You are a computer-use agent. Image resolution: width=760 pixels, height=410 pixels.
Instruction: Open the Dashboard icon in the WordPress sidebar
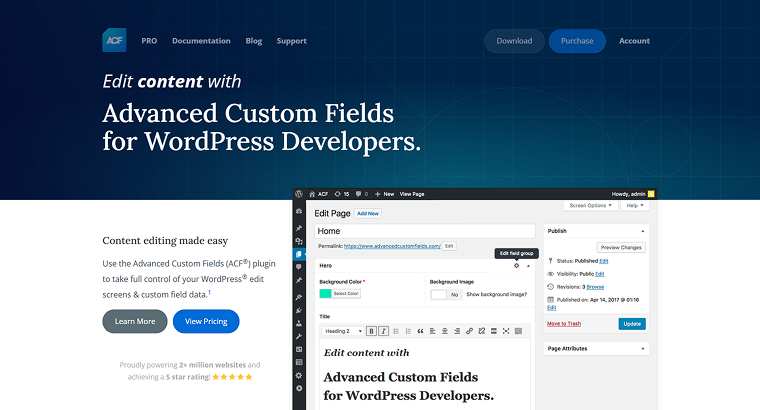[299, 211]
